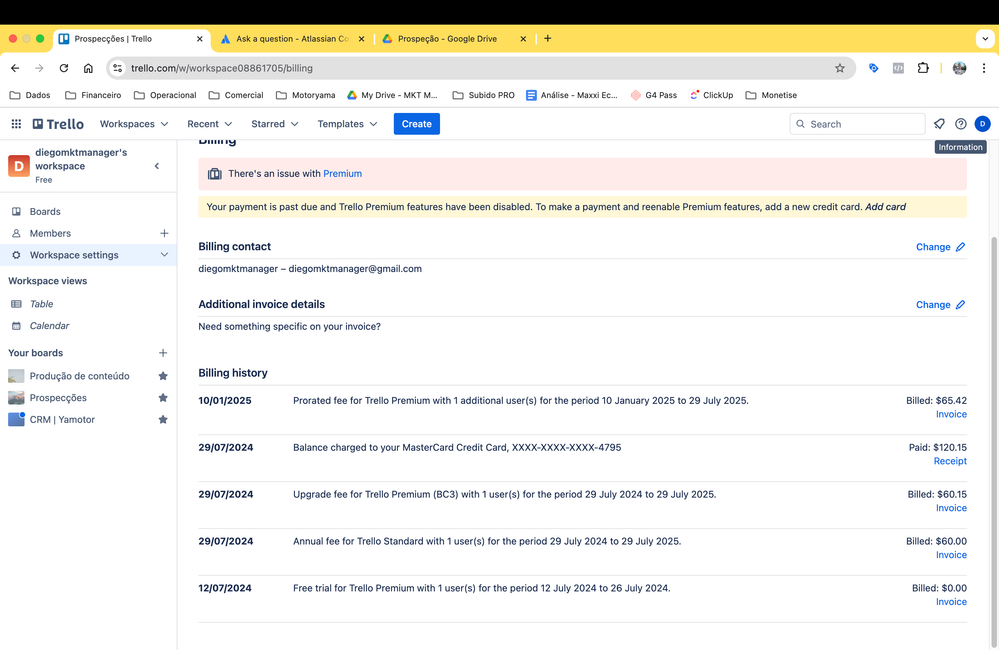The height and width of the screenshot is (650, 999).
Task: Click Add card link in payment warning
Action: click(885, 207)
